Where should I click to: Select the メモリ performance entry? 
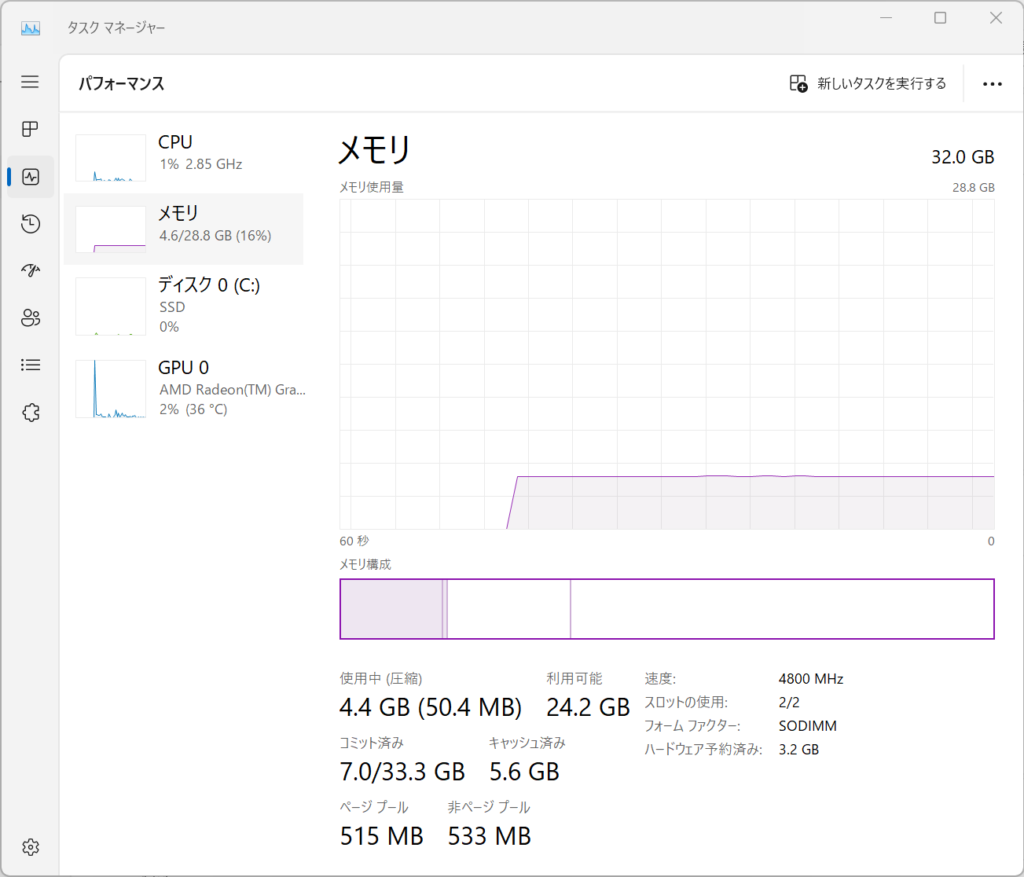[184, 229]
